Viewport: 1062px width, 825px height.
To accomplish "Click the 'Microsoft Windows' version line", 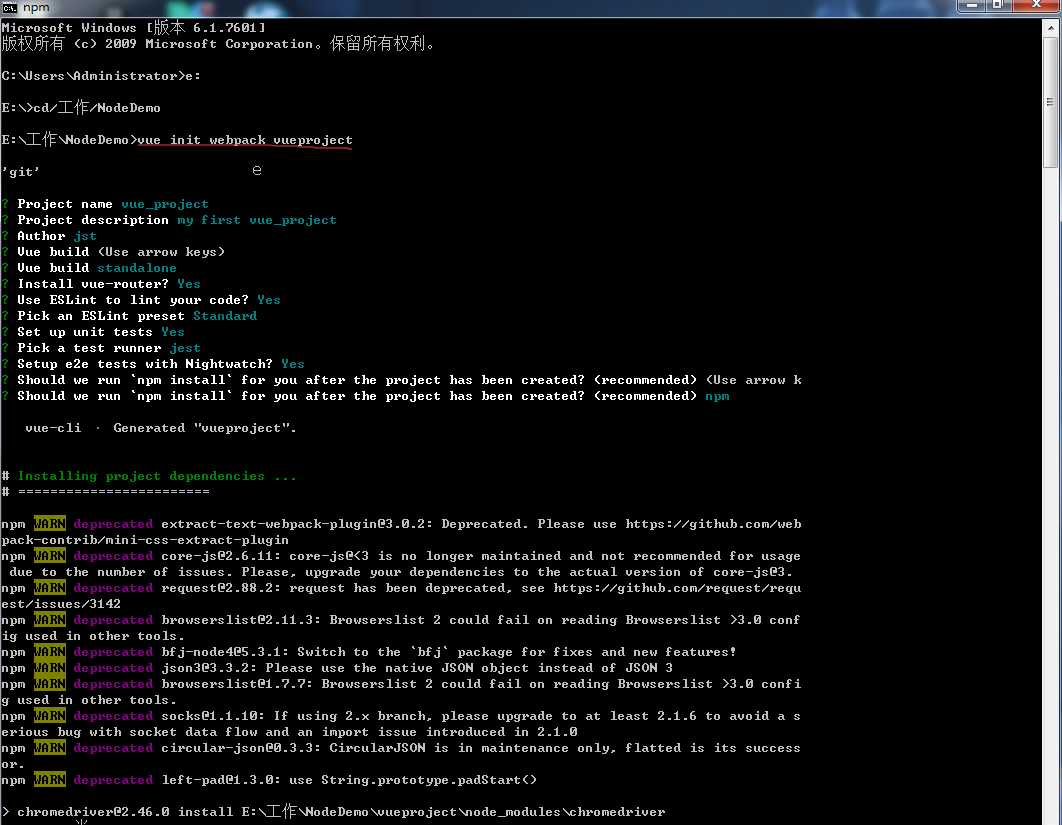I will point(133,28).
